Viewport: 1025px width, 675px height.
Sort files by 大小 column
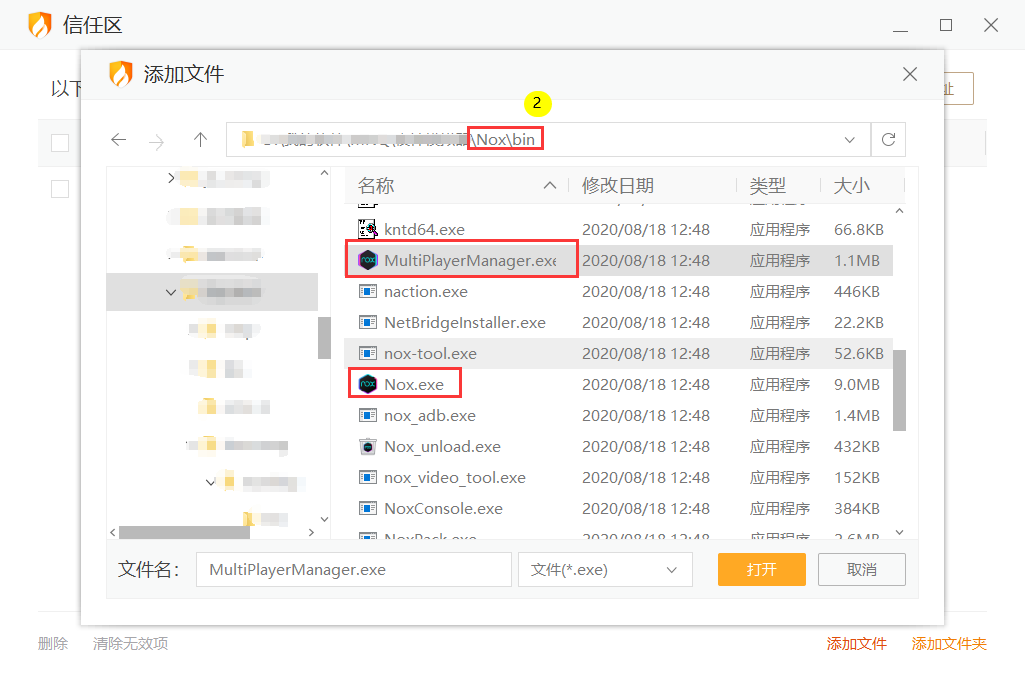tap(851, 186)
